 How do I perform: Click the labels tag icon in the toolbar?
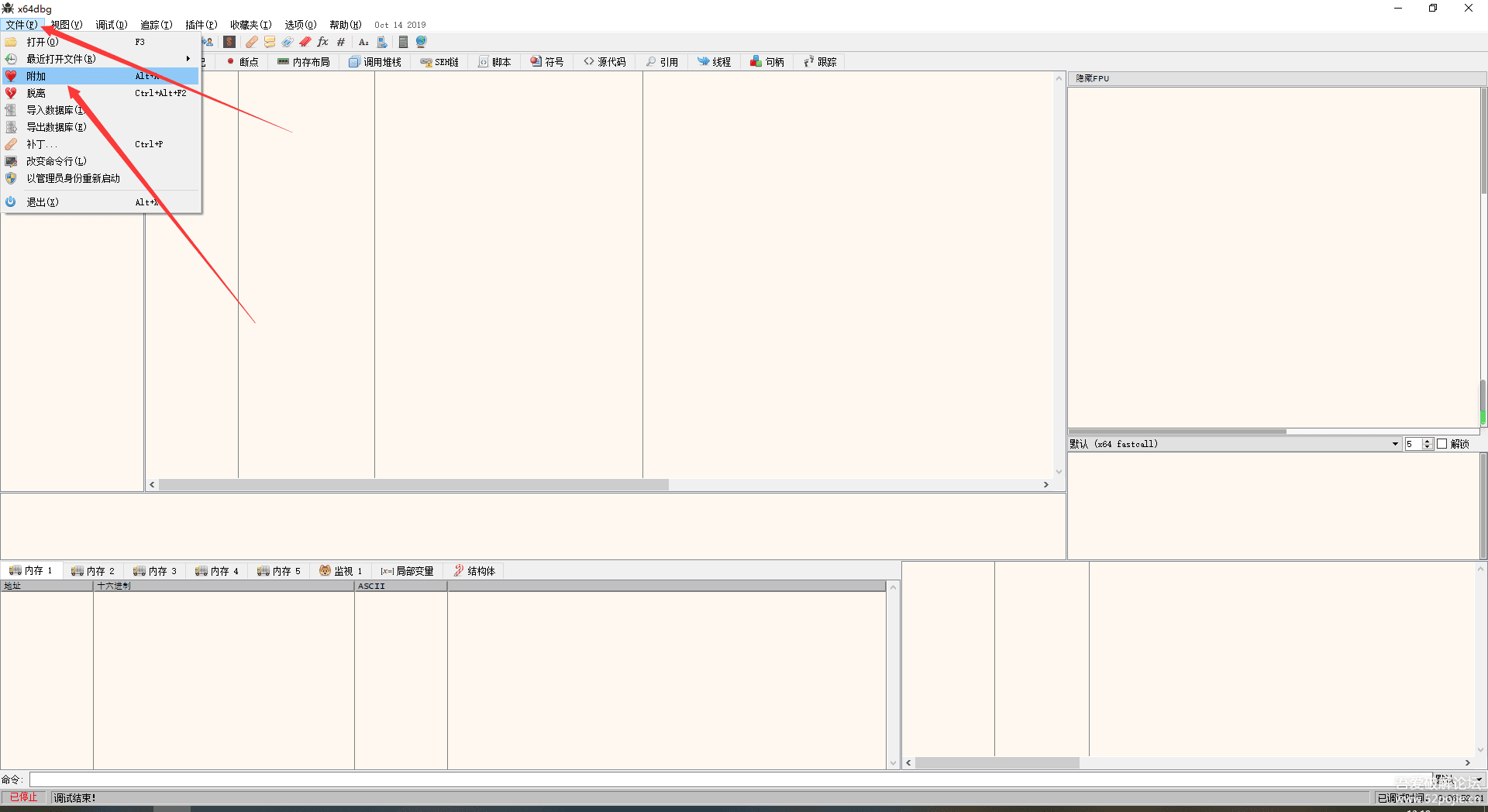coord(287,42)
